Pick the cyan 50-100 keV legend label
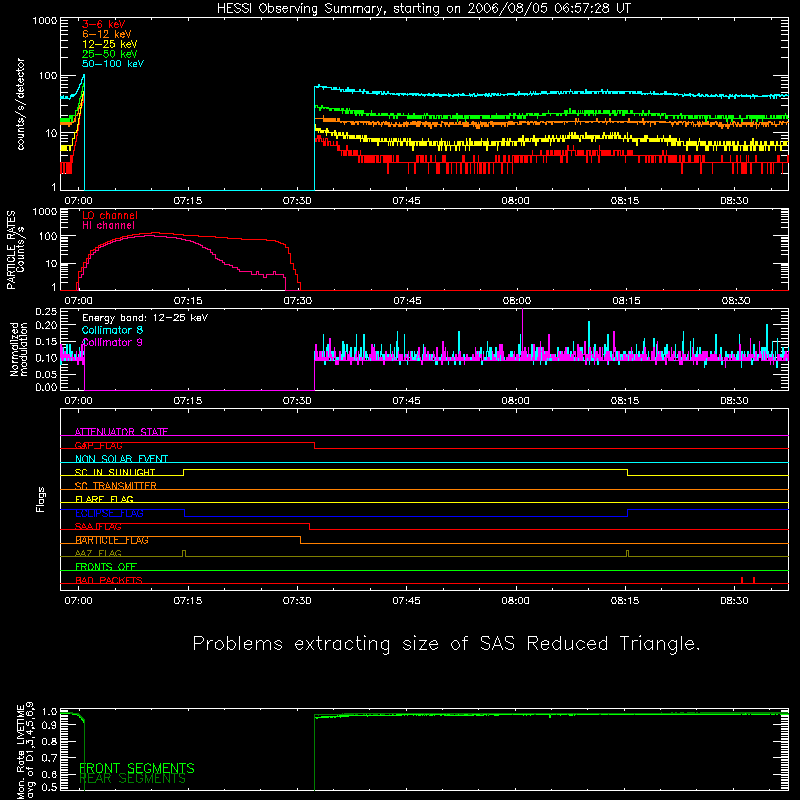This screenshot has height=800, width=800. (113, 64)
